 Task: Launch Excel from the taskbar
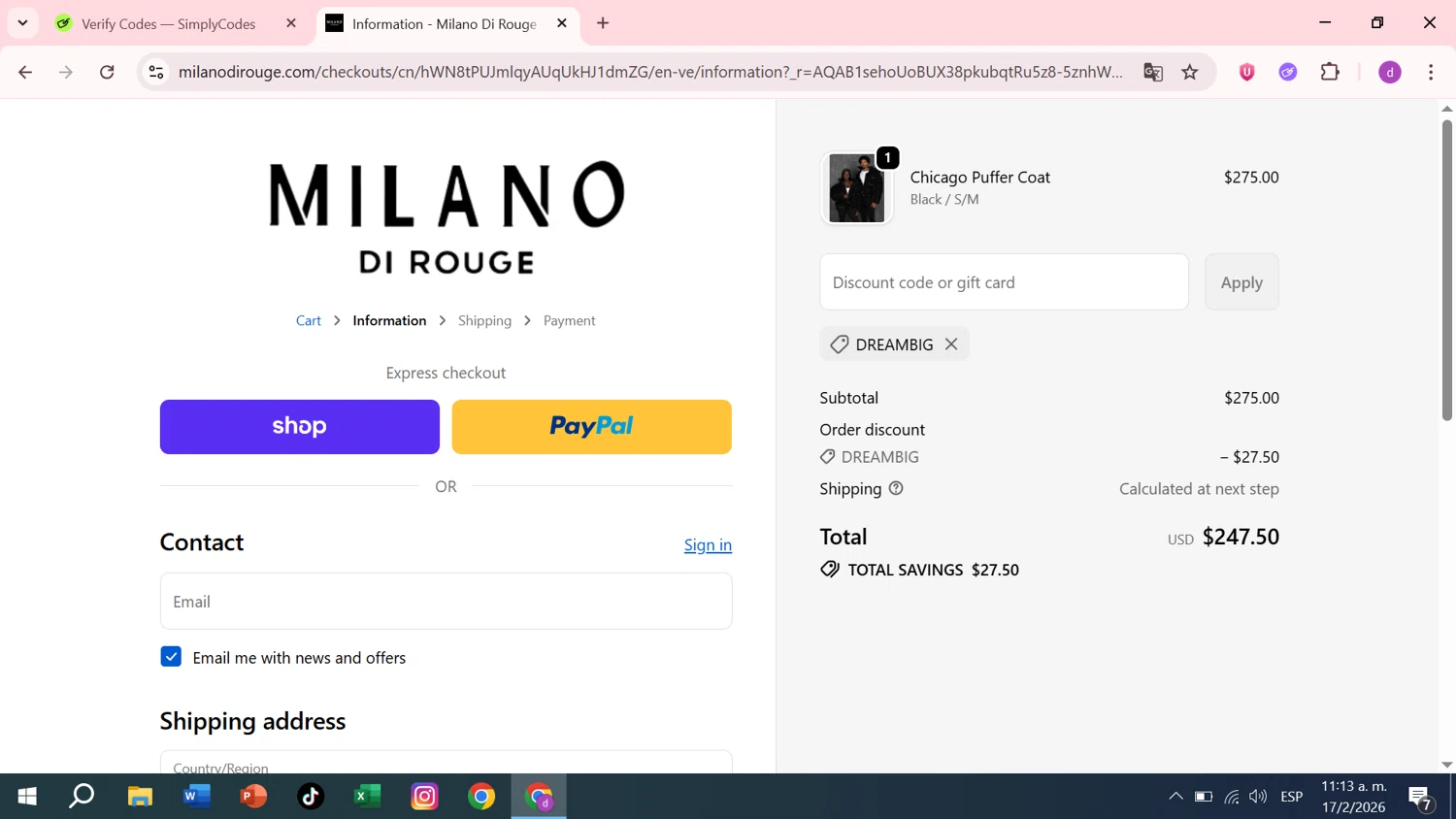(367, 797)
